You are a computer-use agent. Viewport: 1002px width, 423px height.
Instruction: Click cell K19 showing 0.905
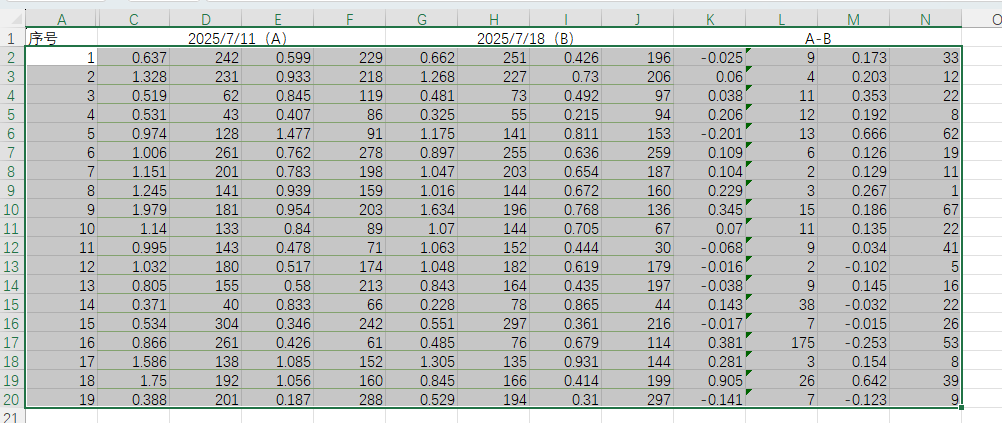(709, 381)
